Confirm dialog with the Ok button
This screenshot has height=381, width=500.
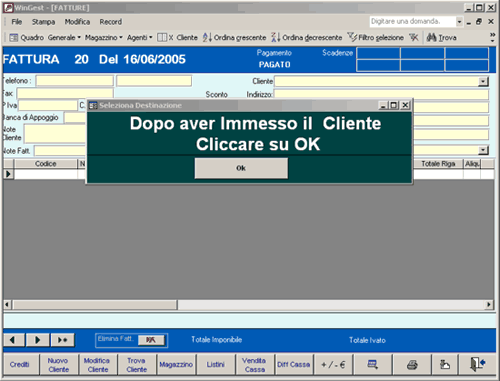click(241, 168)
